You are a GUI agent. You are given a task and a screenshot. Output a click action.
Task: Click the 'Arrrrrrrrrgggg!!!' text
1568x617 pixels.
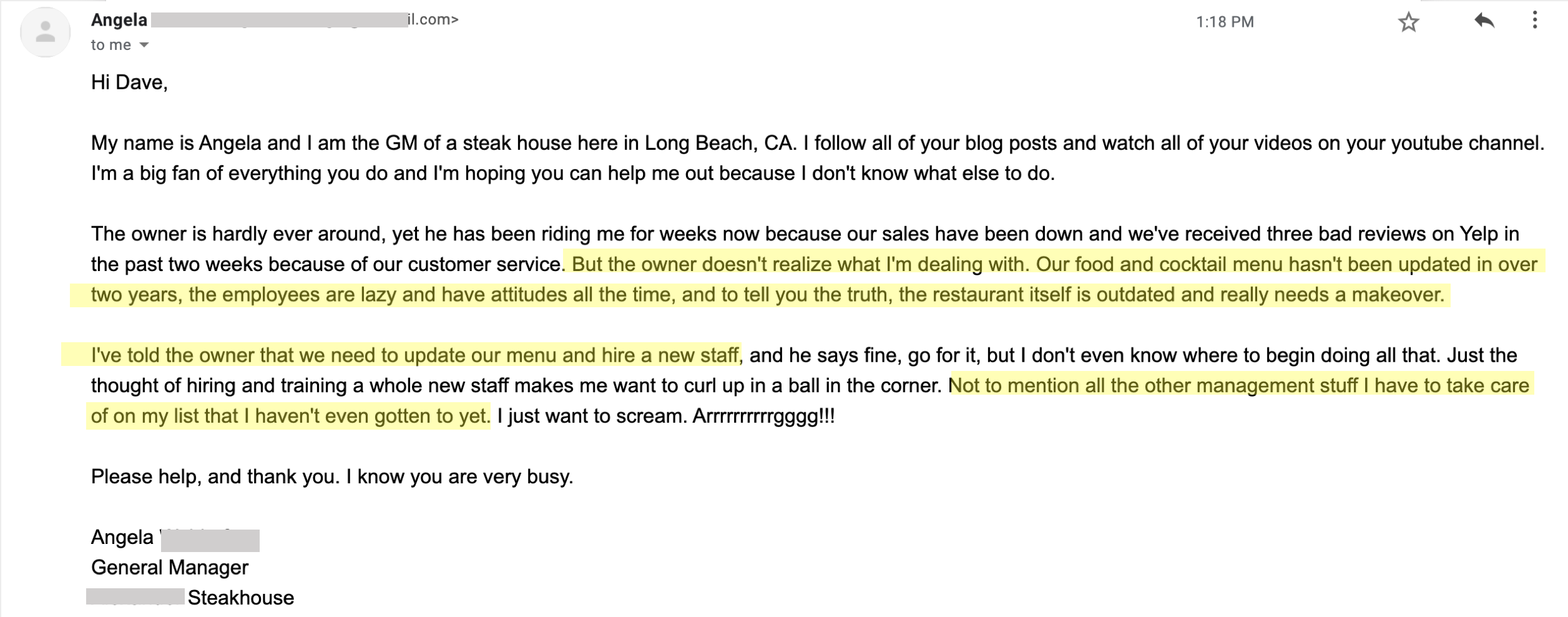(763, 416)
